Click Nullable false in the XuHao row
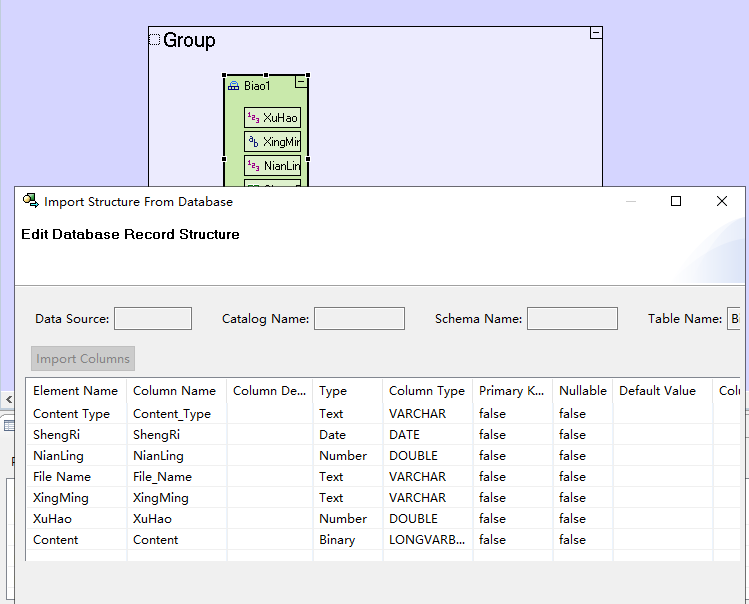749x604 pixels. click(583, 518)
